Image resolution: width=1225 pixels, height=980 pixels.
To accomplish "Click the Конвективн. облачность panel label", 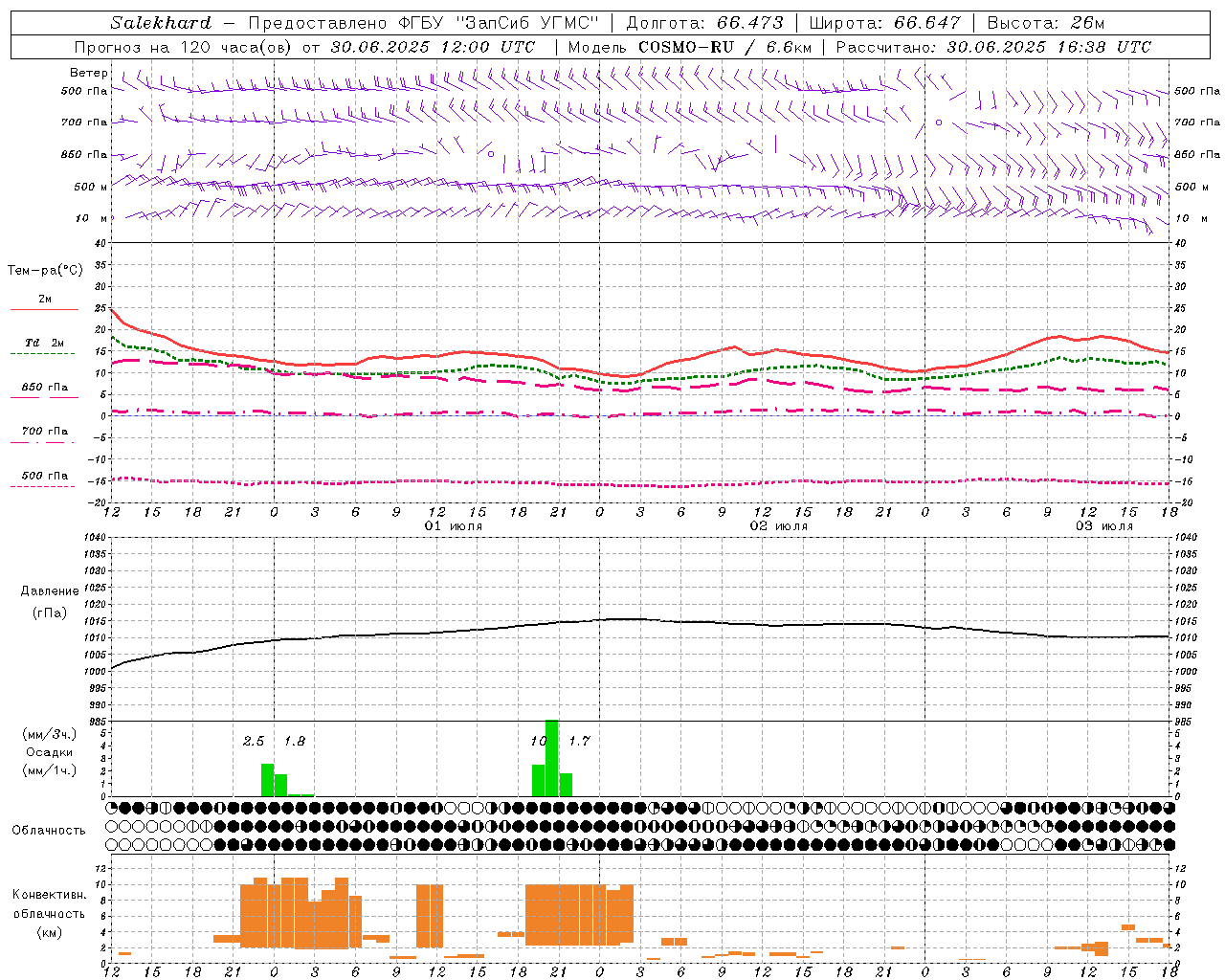I will pos(50,904).
